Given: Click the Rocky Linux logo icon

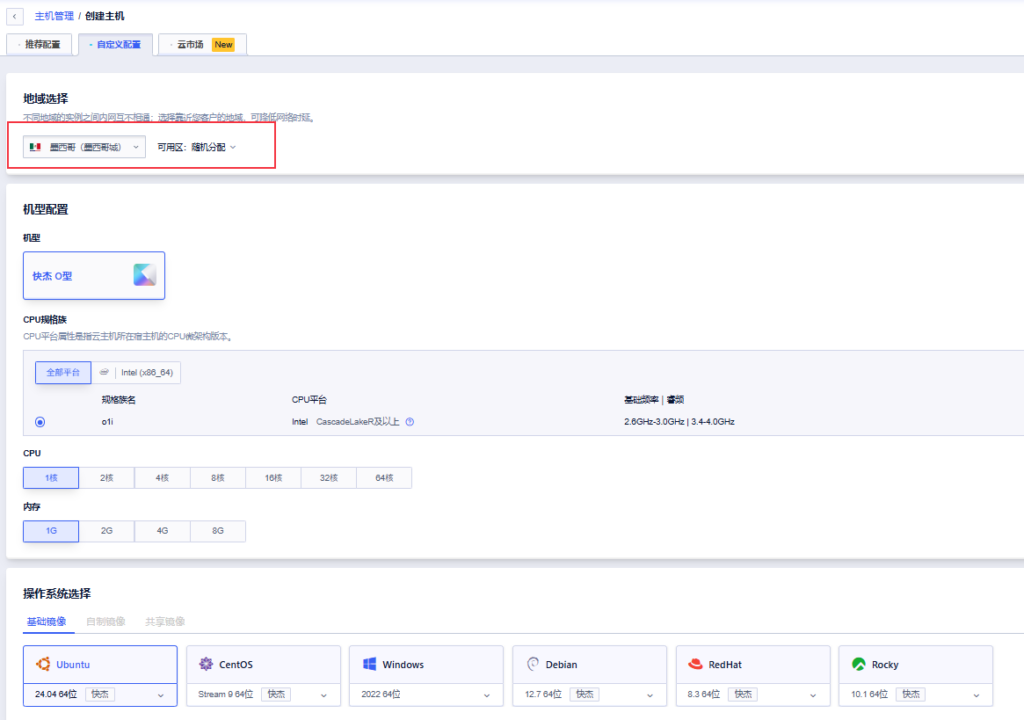Looking at the screenshot, I should tap(859, 664).
